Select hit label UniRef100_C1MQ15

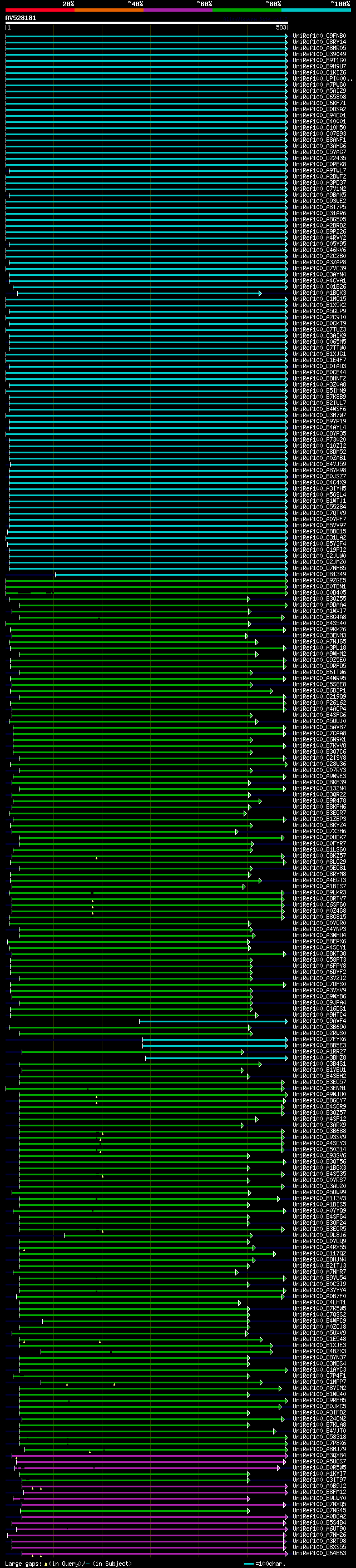[319, 299]
